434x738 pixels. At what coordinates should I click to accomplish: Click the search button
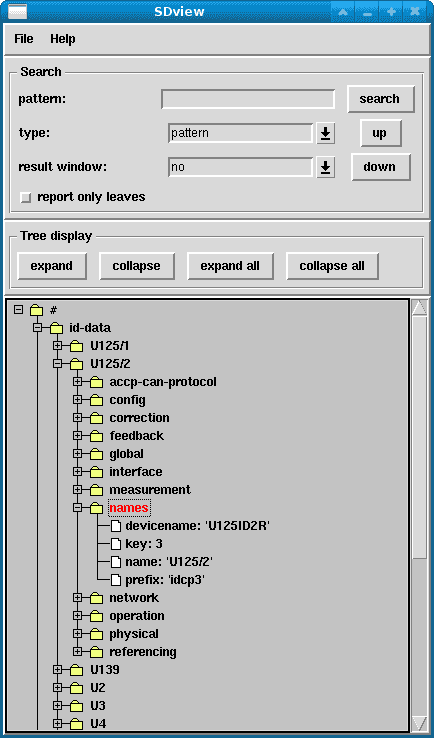click(x=380, y=99)
